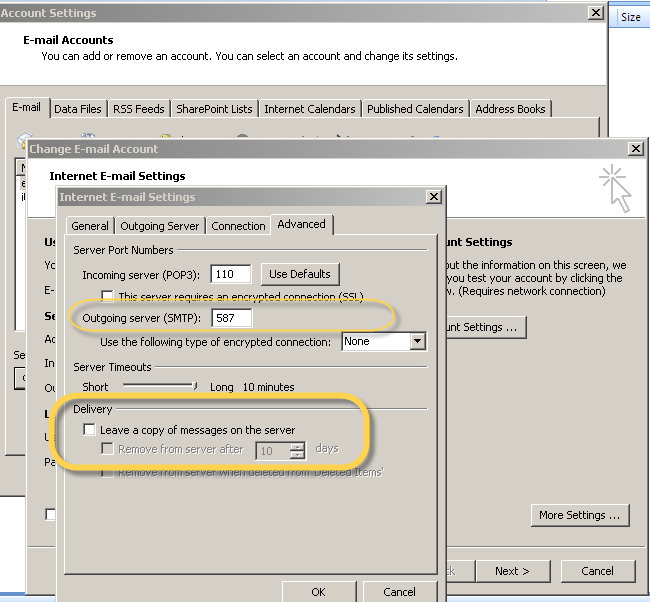Click Cancel in Change E-mail Account window

click(x=597, y=571)
